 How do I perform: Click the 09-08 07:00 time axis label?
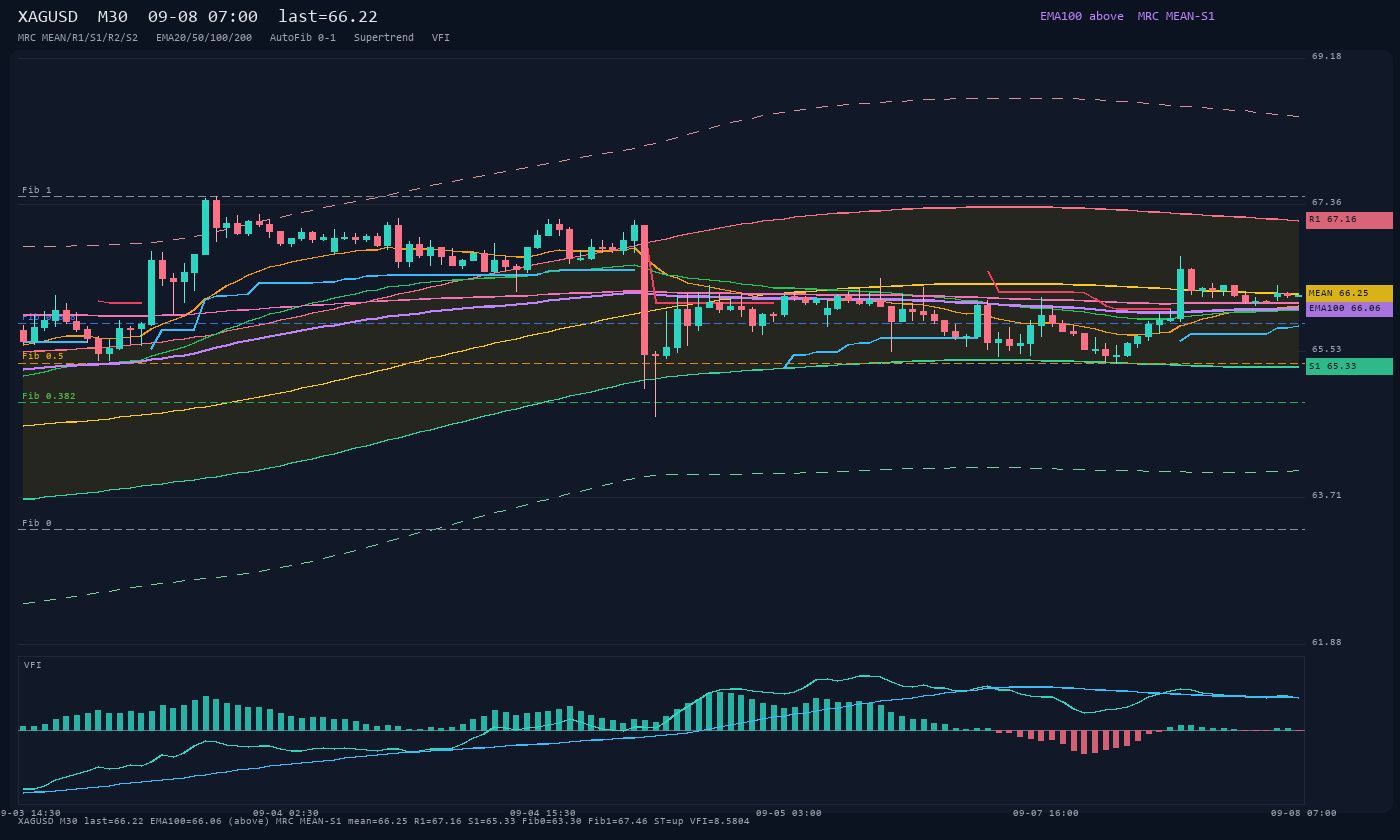coord(1304,813)
